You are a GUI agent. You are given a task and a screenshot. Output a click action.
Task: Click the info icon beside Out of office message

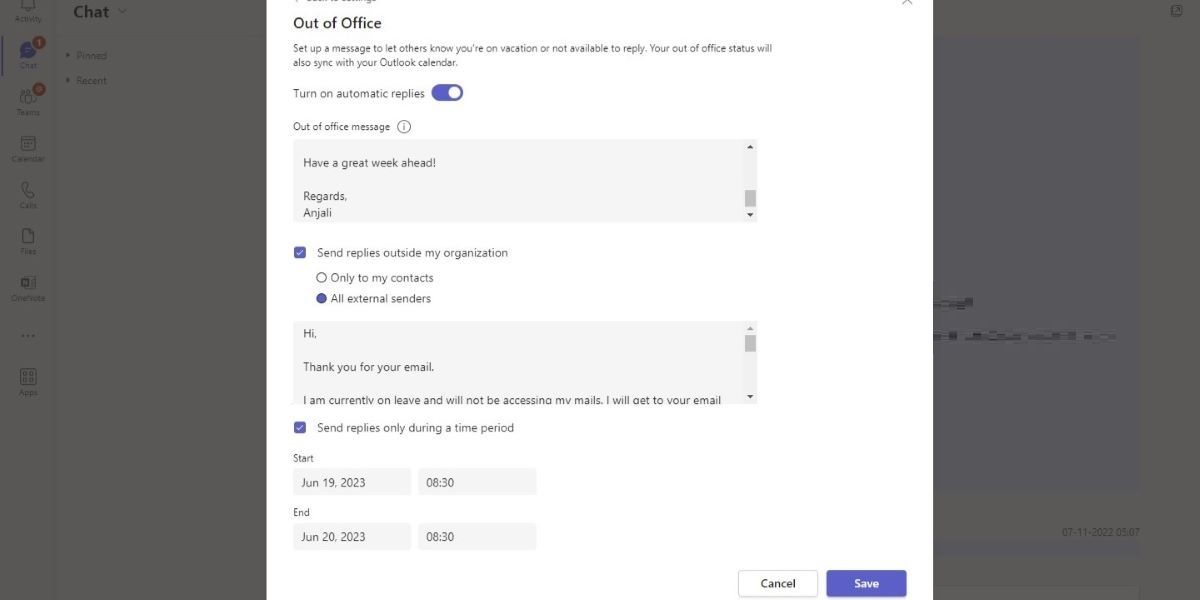(404, 126)
